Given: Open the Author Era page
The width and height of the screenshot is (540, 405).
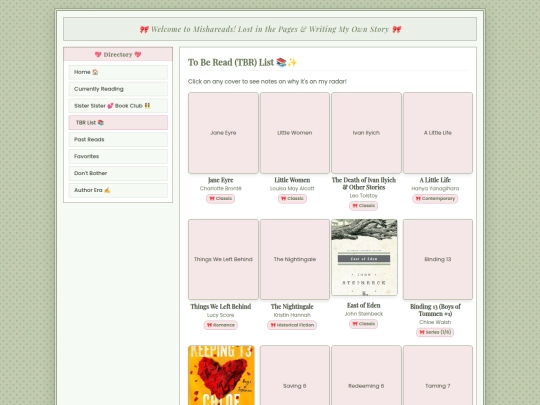Looking at the screenshot, I should point(118,190).
